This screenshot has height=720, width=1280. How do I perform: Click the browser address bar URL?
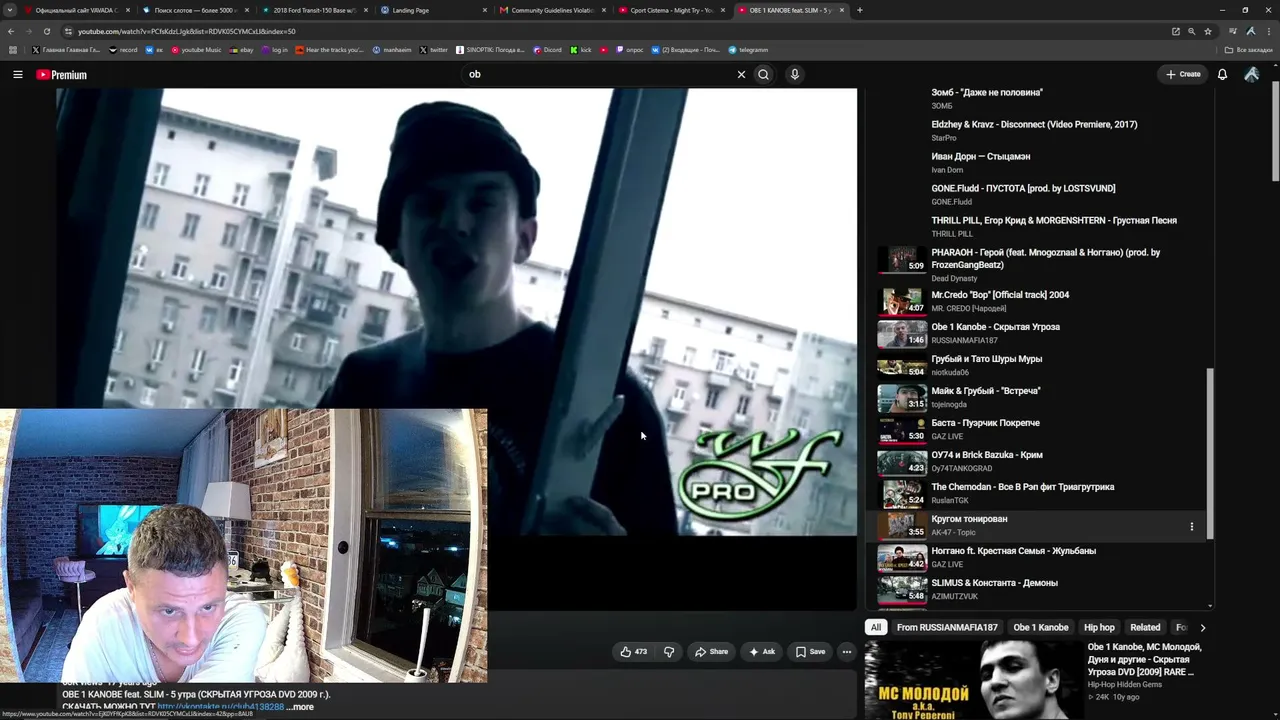point(186,31)
